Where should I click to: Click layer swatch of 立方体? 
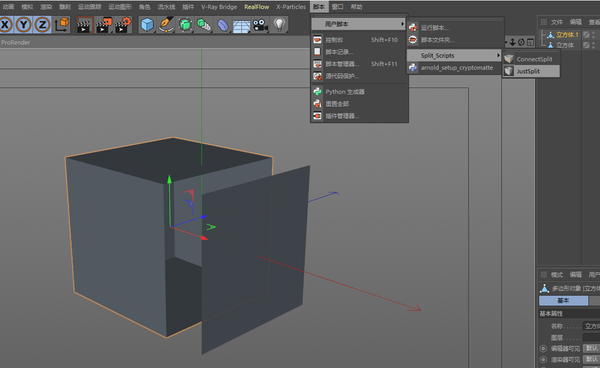click(586, 45)
